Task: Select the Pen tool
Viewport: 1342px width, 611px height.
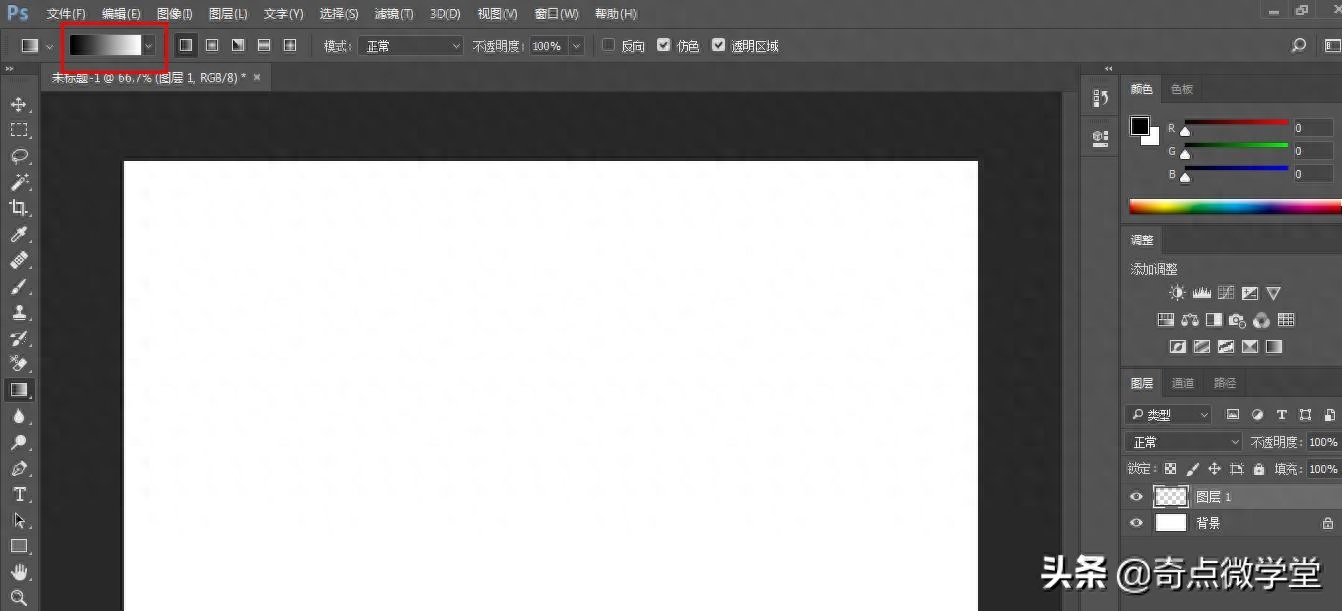Action: click(x=19, y=468)
